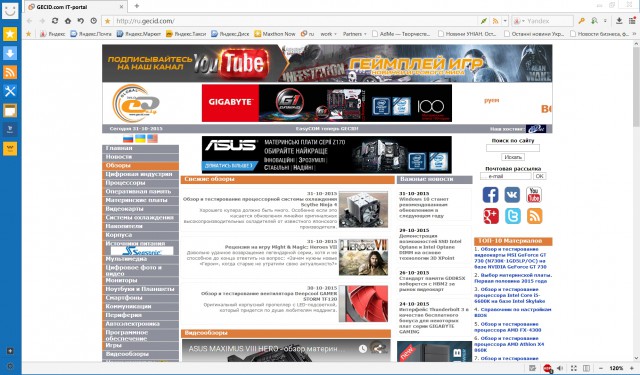Open Yandex search engine dropdown
Image resolution: width=640 pixels, height=375 pixels.
click(518, 21)
